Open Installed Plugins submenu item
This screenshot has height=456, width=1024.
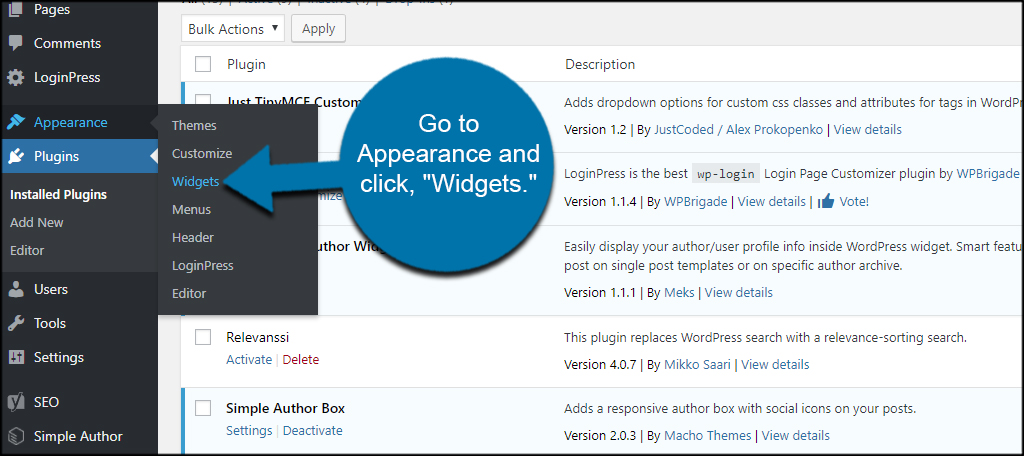point(58,195)
